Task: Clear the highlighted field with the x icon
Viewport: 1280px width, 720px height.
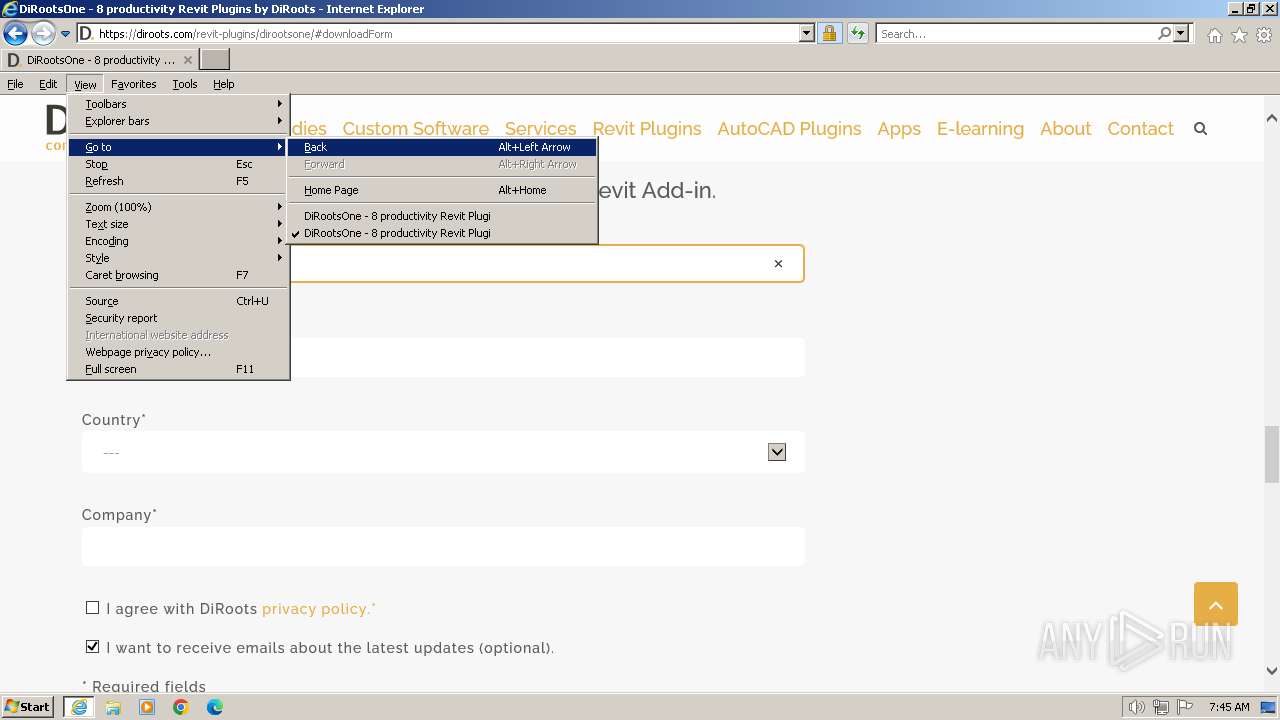Action: (x=778, y=264)
